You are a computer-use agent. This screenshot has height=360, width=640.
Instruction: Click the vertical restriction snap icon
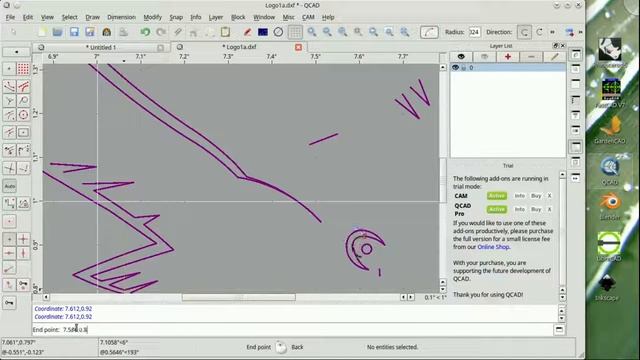23,253
